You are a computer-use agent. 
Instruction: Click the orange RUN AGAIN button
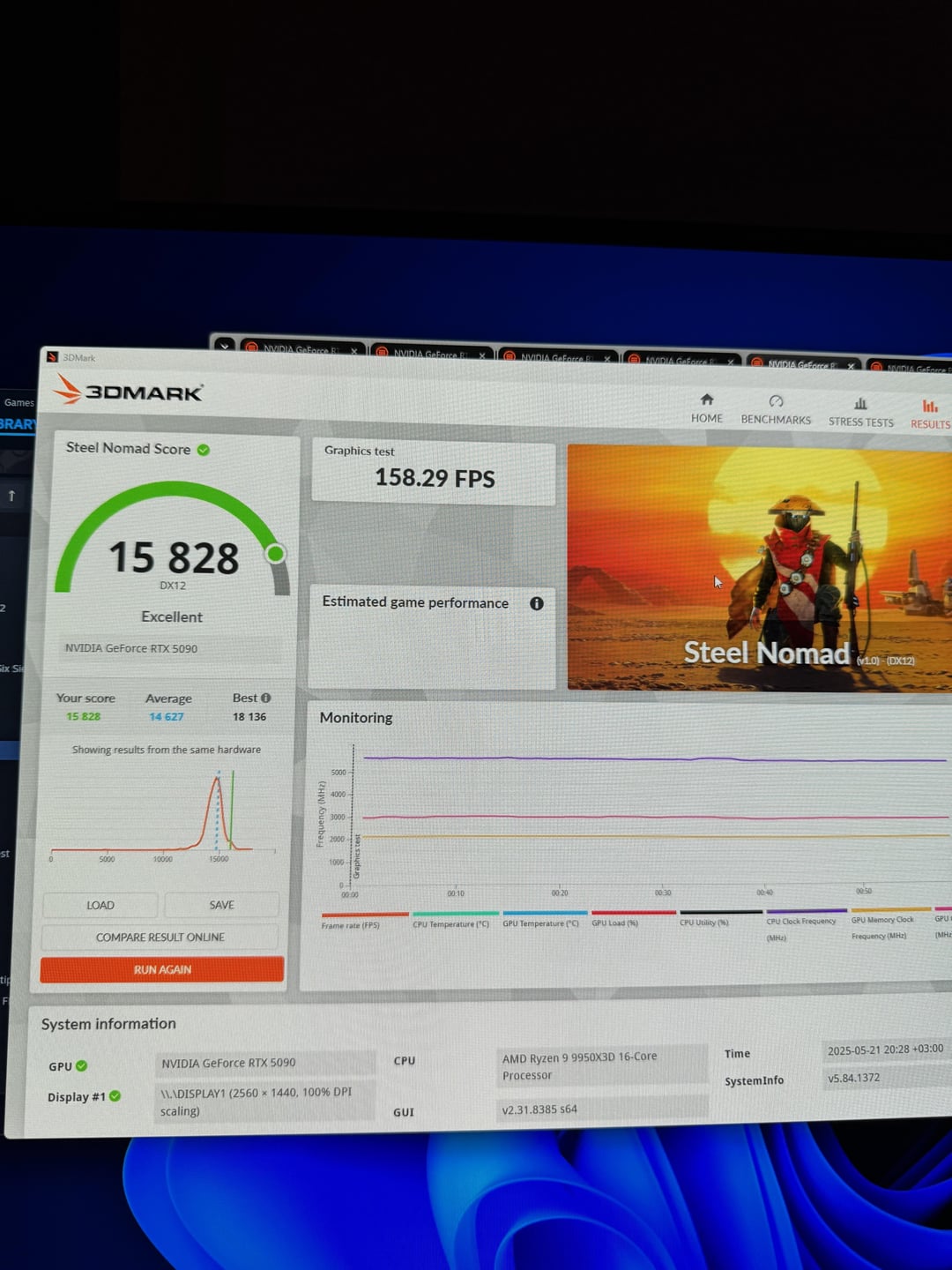tap(162, 969)
